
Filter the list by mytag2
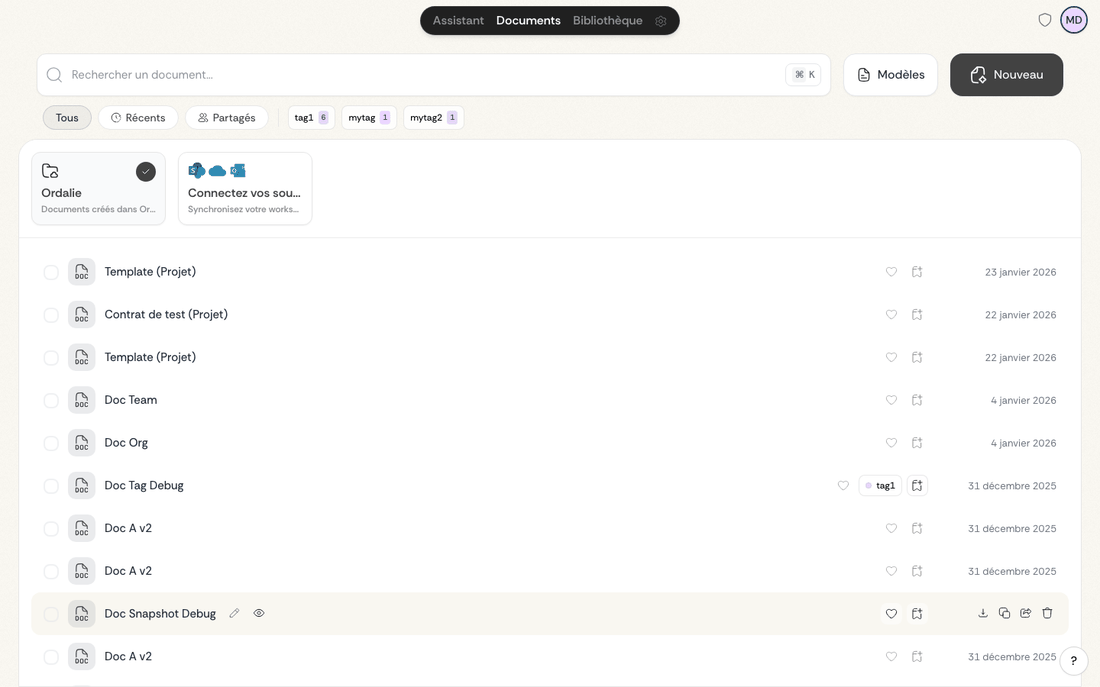[x=433, y=118]
